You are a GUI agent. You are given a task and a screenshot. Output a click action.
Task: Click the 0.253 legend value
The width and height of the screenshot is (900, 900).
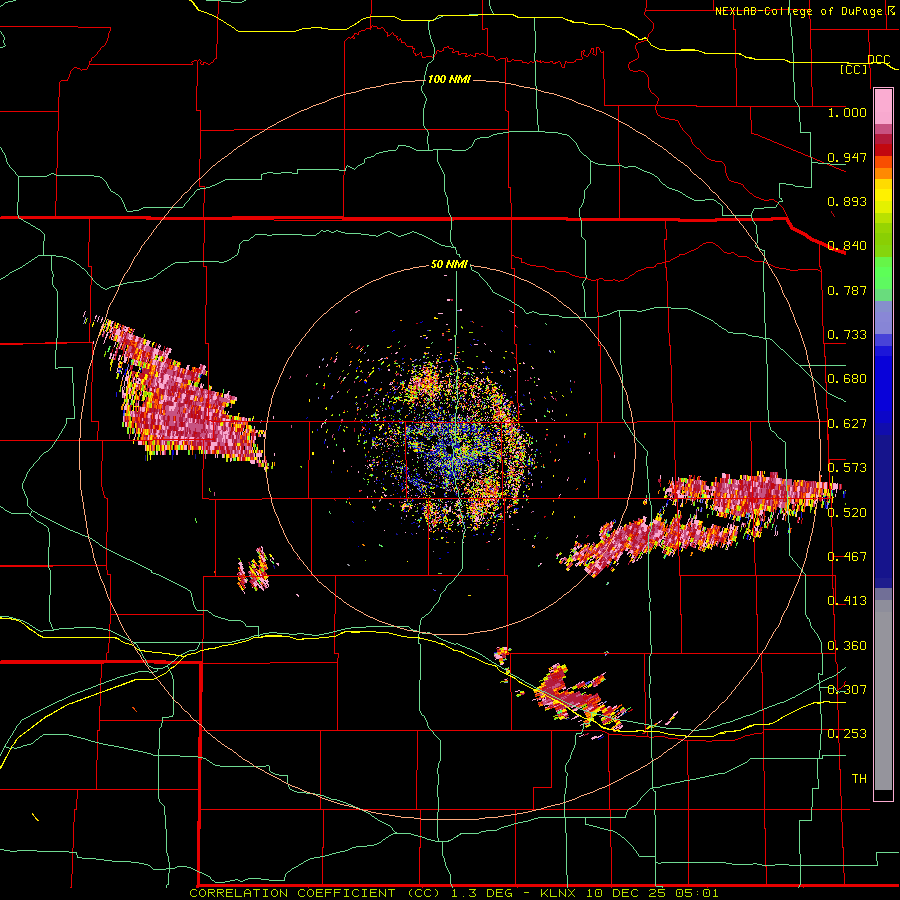pyautogui.click(x=847, y=734)
